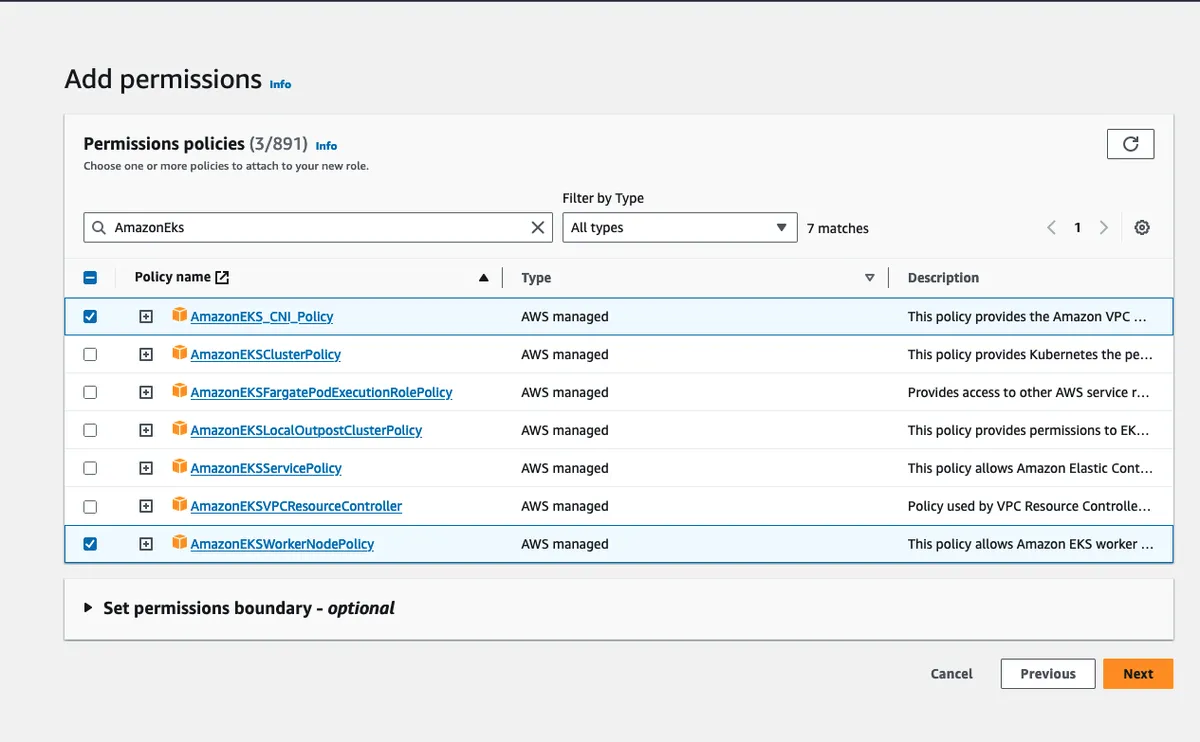The height and width of the screenshot is (742, 1200).
Task: Click 'AWS managed' in AmazonEKSServicePolicy row
Action: tap(565, 468)
